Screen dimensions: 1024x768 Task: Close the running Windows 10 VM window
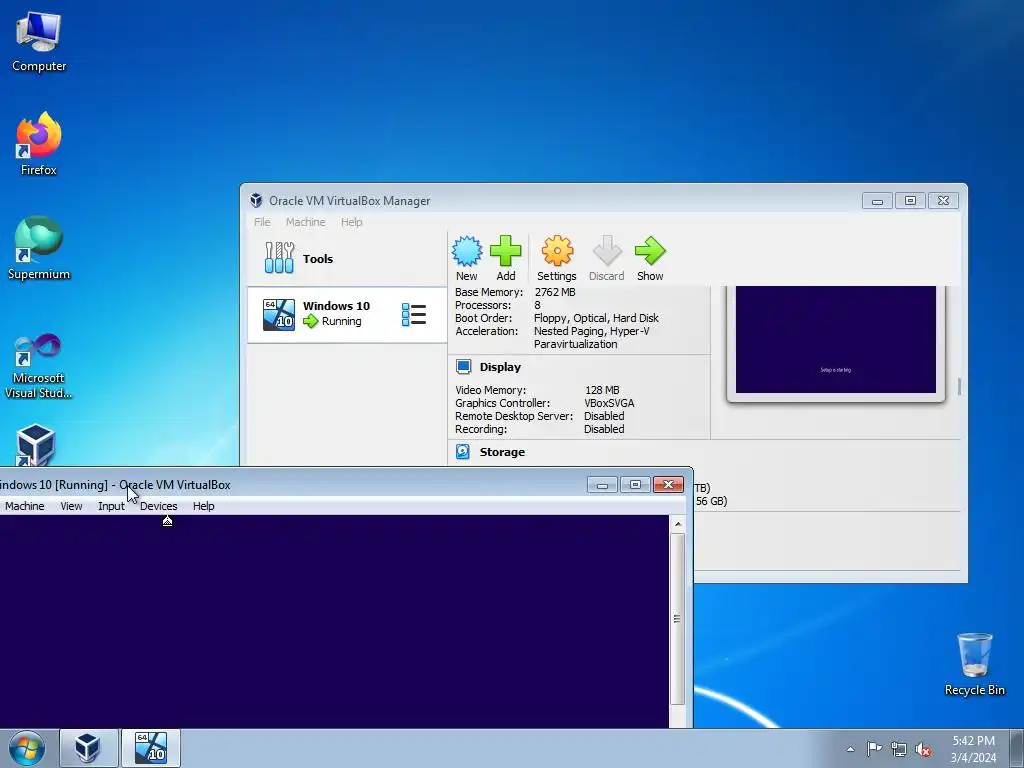(668, 485)
